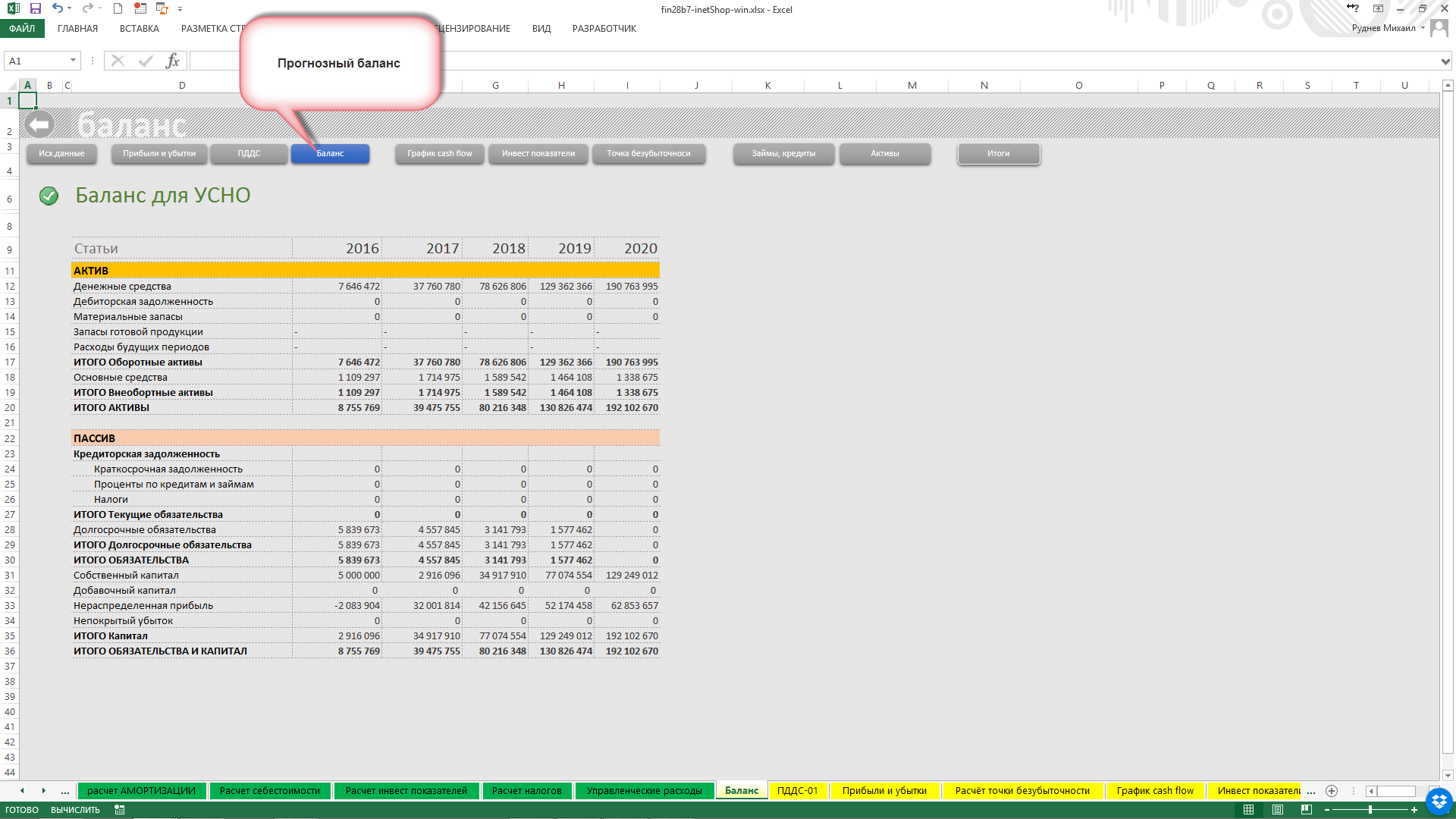This screenshot has height=819, width=1456.
Task: Click the blue Баланс navigation button
Action: [x=330, y=153]
